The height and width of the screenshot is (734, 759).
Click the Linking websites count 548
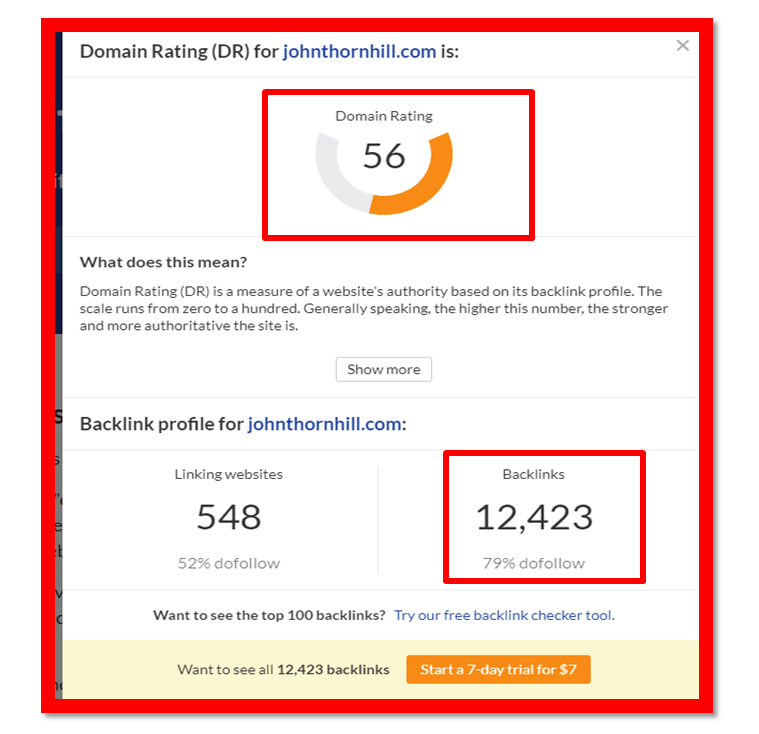[228, 516]
